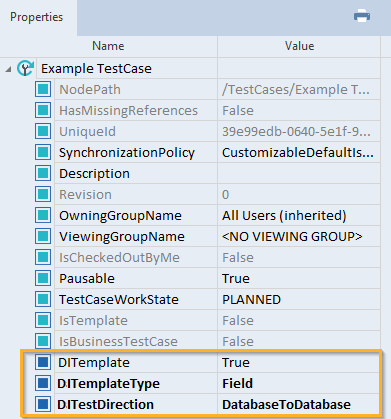Click the DITemplateType value Field
Screen dimensions: 391x419
237,383
